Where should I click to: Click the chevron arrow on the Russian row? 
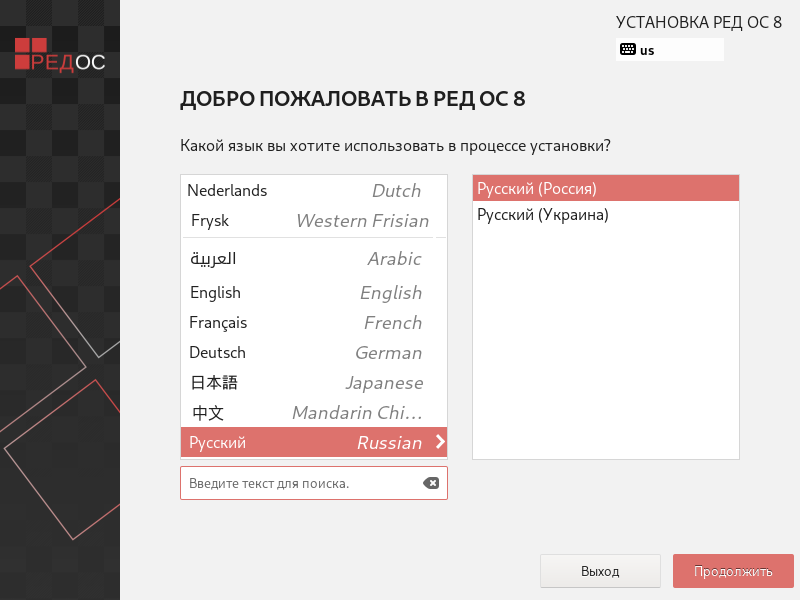440,442
